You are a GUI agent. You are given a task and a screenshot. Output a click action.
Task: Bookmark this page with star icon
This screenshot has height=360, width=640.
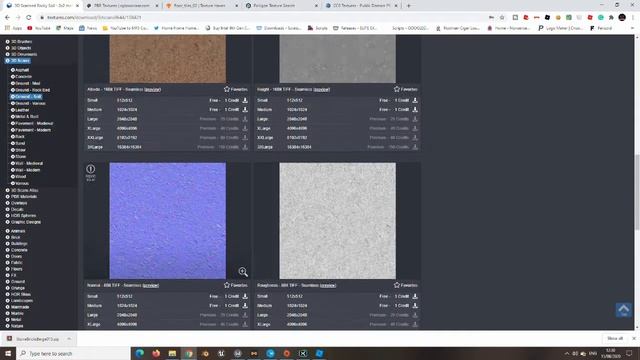(x=502, y=18)
